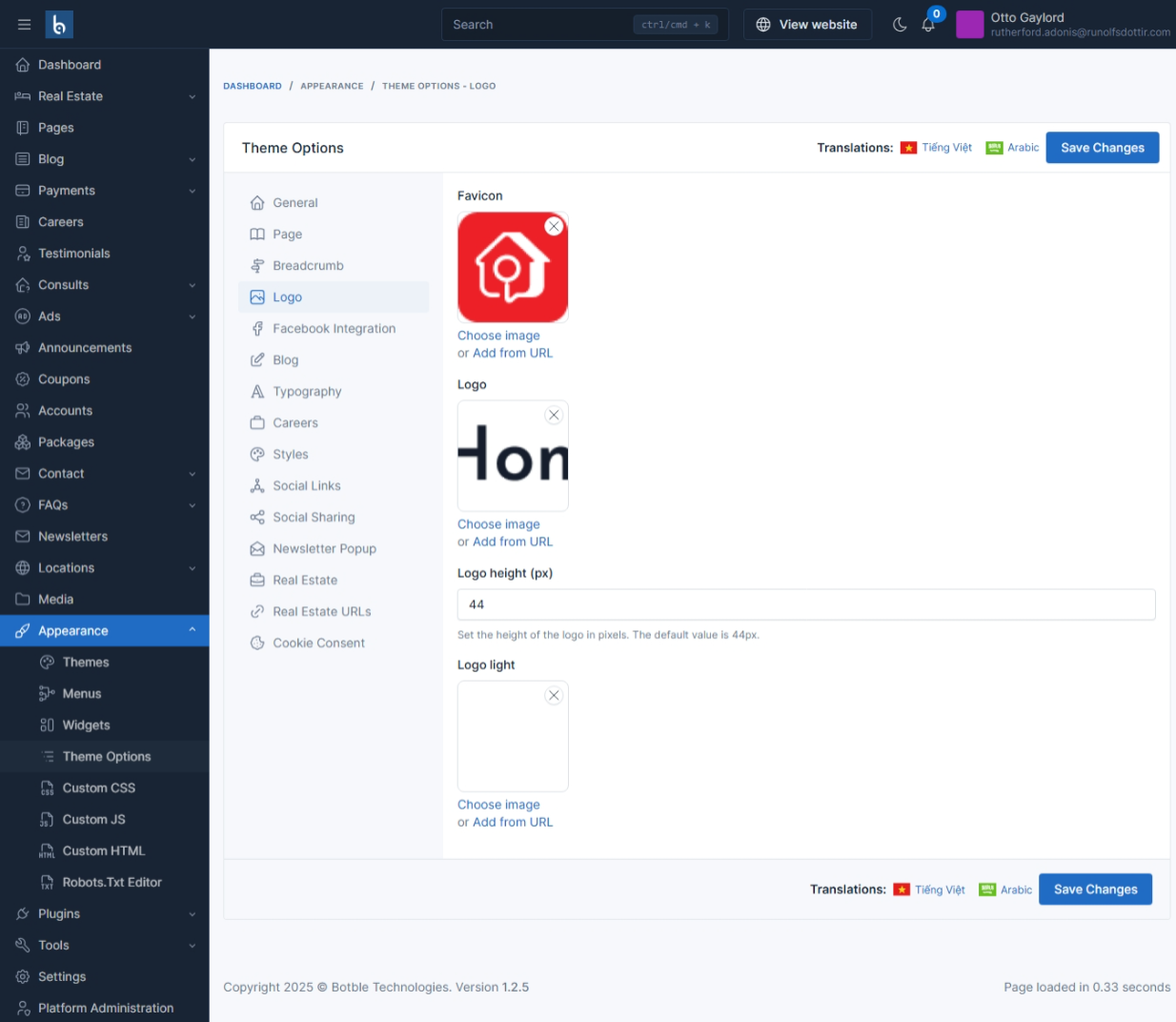
Task: Remove the Favicon image
Action: tap(554, 226)
